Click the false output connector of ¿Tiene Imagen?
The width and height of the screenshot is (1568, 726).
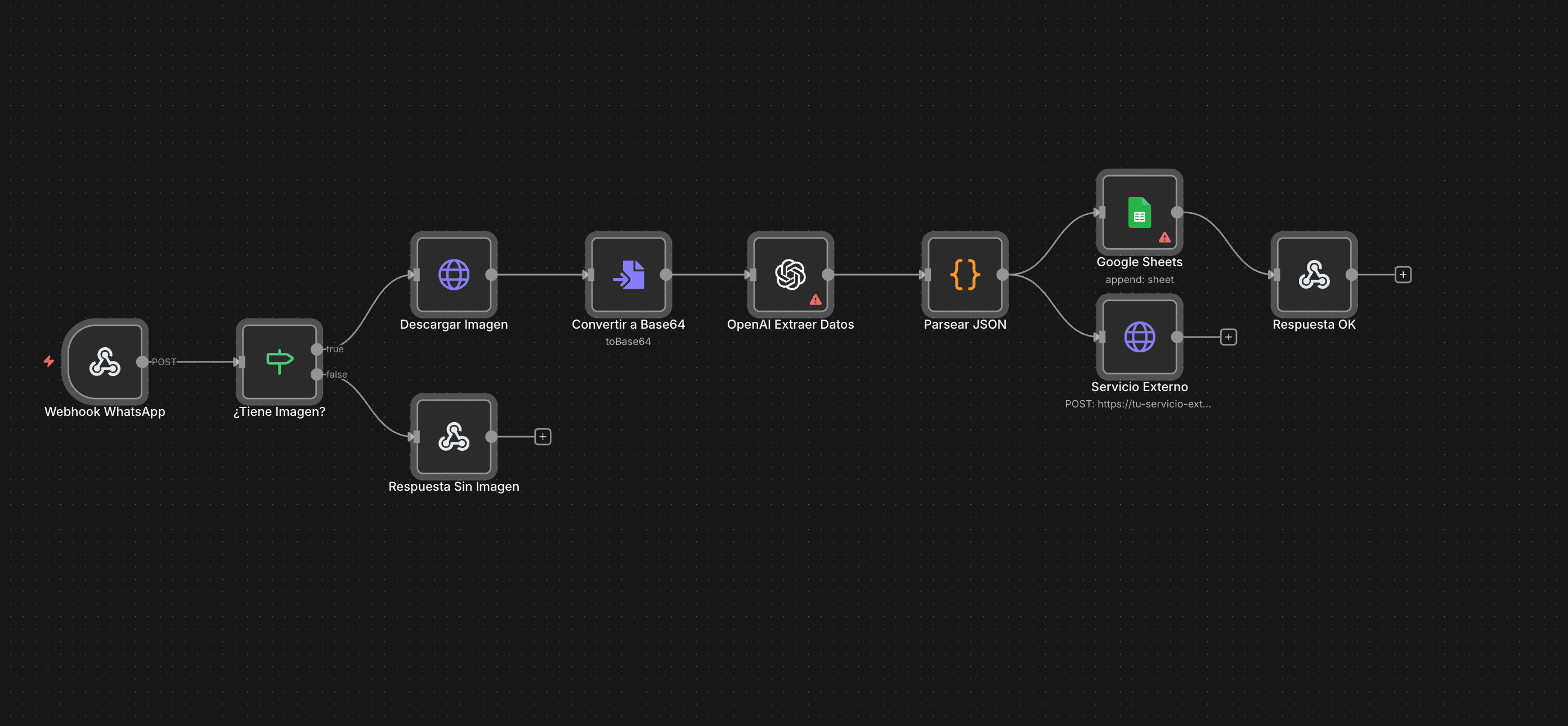click(317, 374)
